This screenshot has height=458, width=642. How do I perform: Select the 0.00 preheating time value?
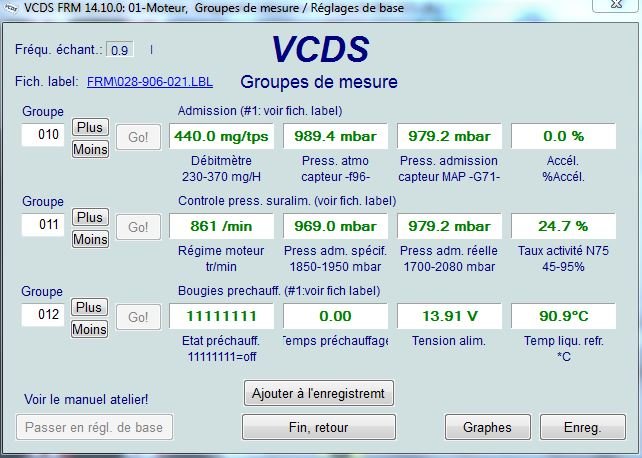coord(335,316)
